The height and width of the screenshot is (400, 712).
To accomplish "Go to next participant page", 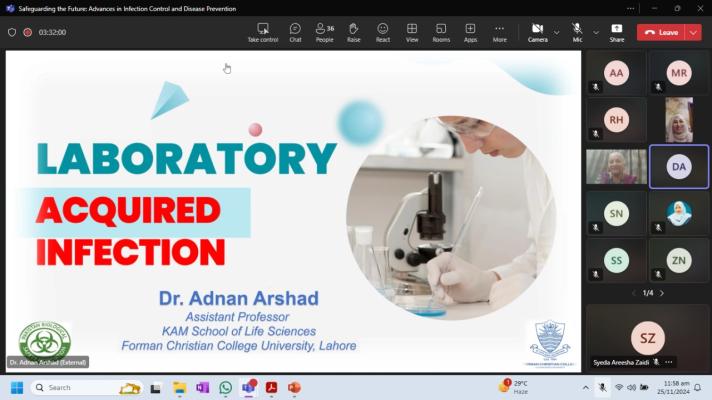I will point(661,293).
